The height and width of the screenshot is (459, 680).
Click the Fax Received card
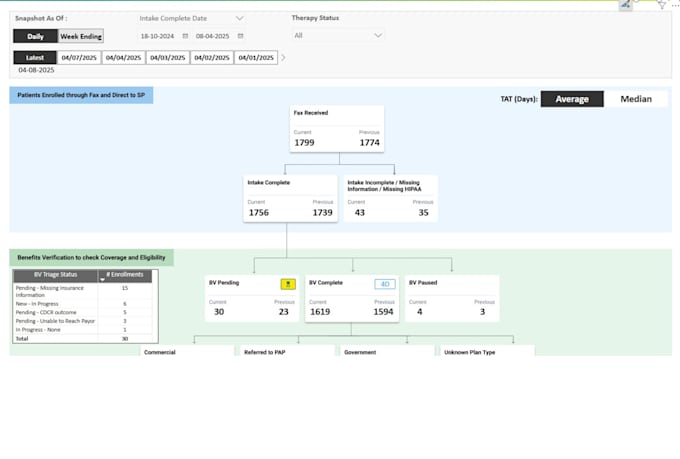337,129
